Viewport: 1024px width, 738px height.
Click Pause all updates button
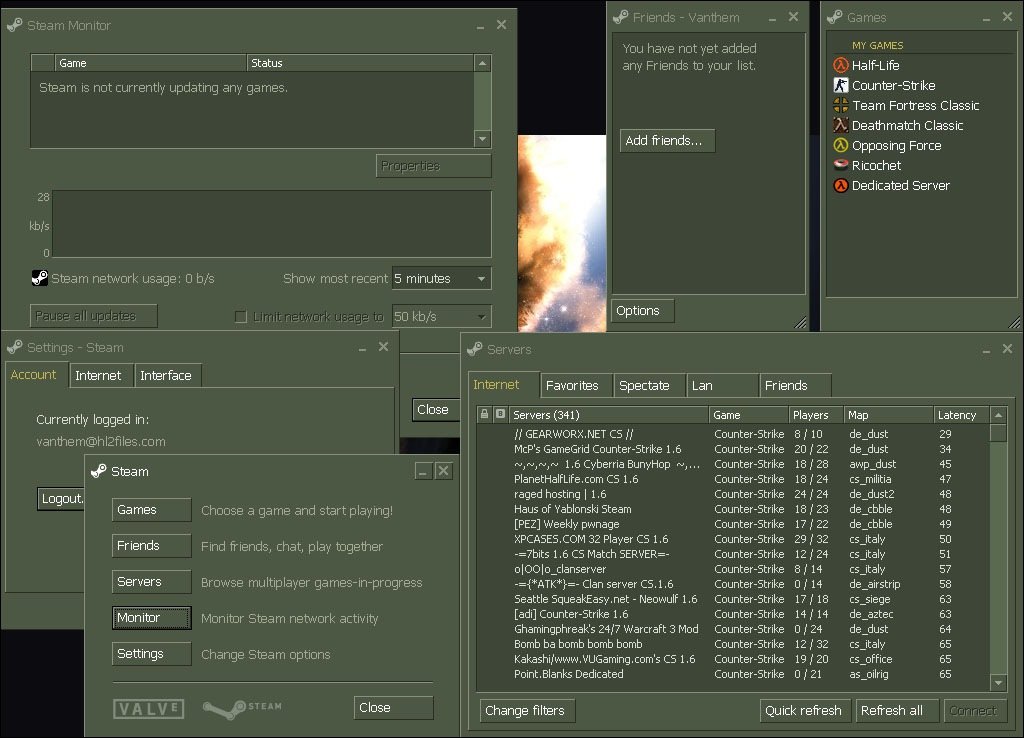[93, 316]
